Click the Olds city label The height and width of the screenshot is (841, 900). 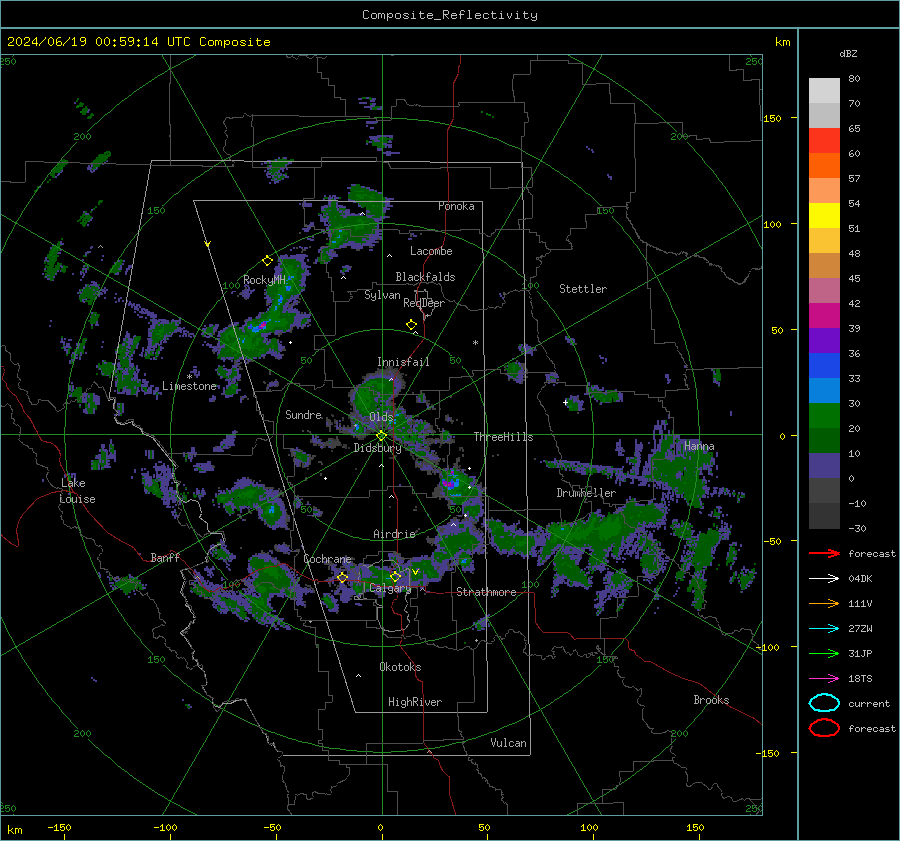pyautogui.click(x=381, y=417)
